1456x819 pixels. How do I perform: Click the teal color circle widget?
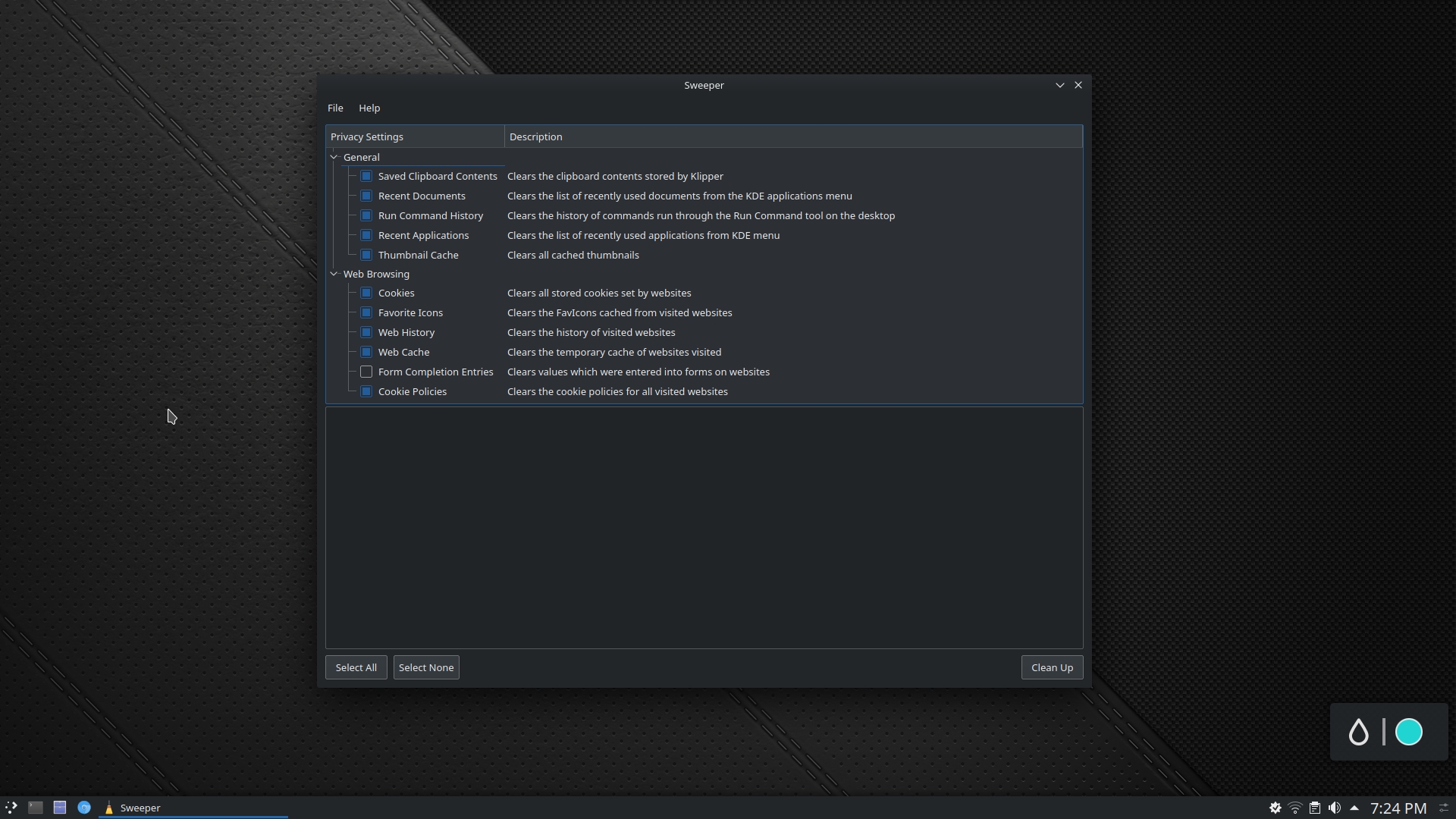1409,732
